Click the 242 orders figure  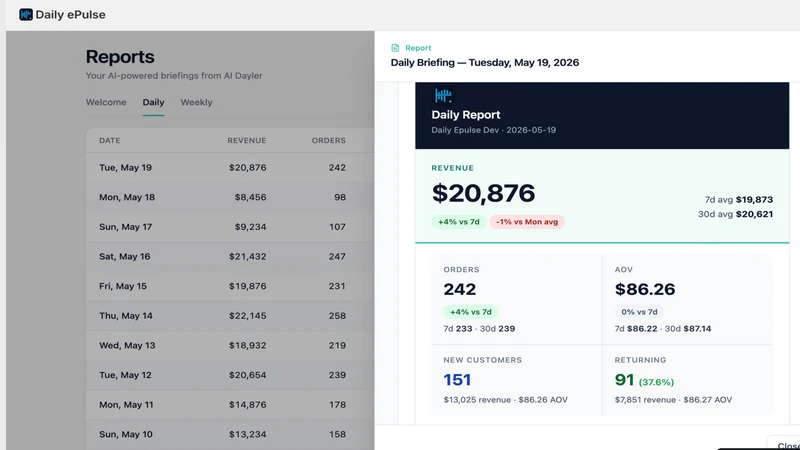point(460,289)
